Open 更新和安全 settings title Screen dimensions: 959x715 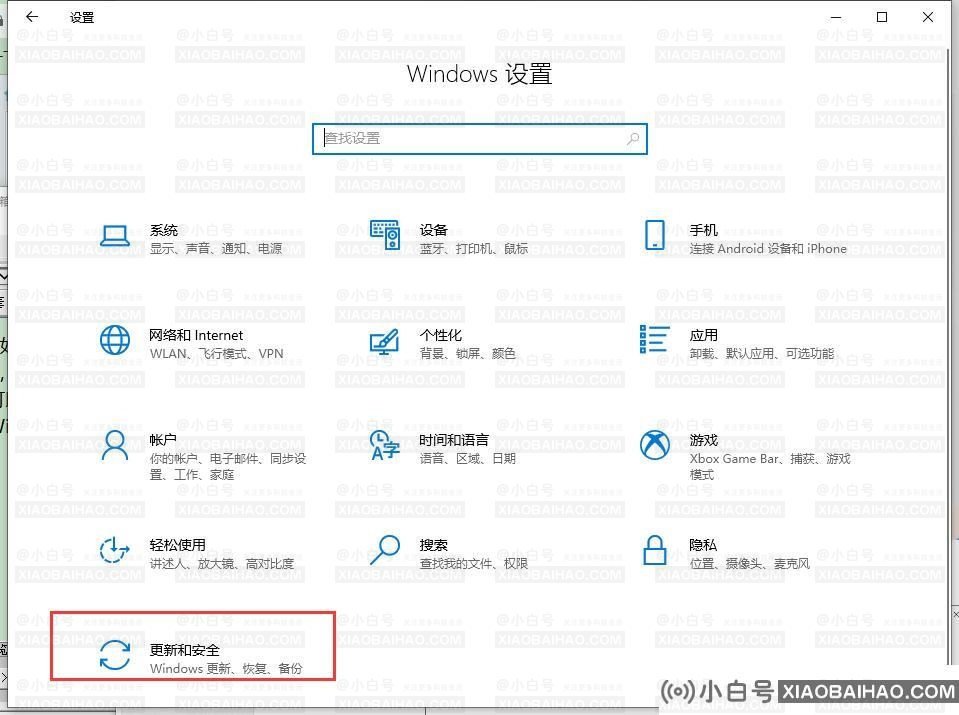[x=185, y=650]
